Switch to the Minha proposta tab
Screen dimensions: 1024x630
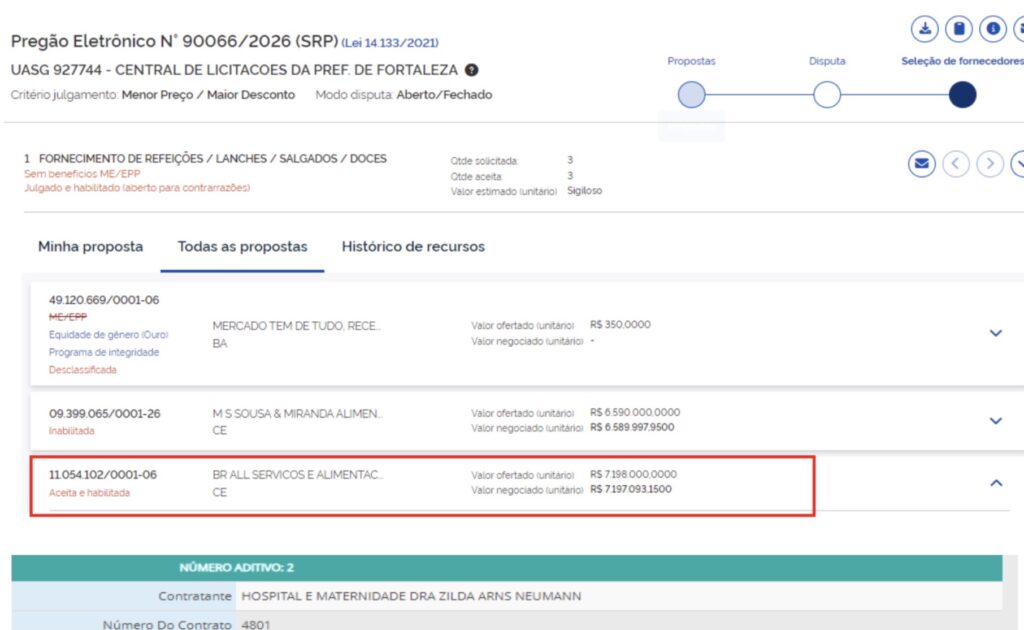pyautogui.click(x=90, y=247)
